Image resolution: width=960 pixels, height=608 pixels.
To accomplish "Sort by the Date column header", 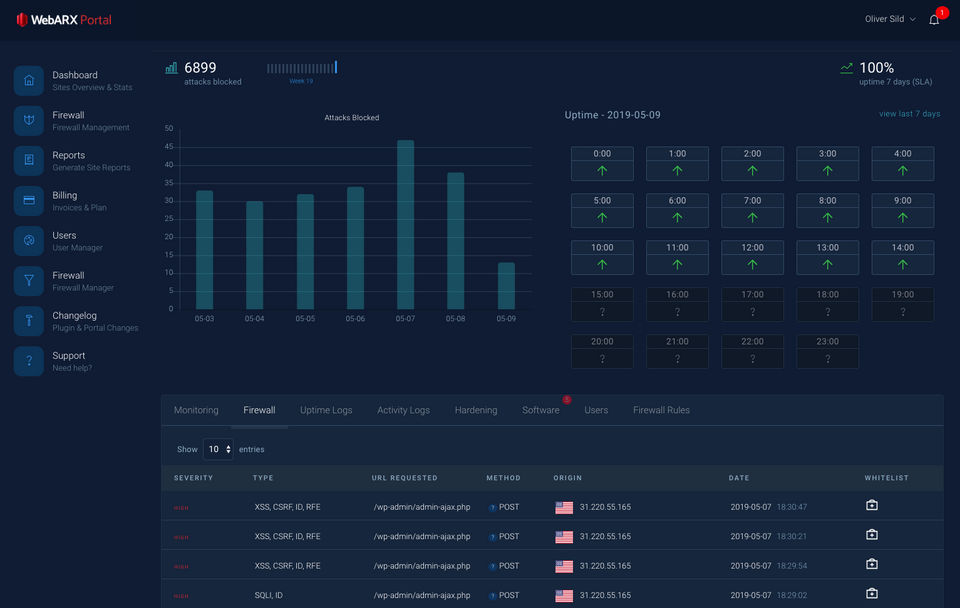I will click(x=739, y=478).
